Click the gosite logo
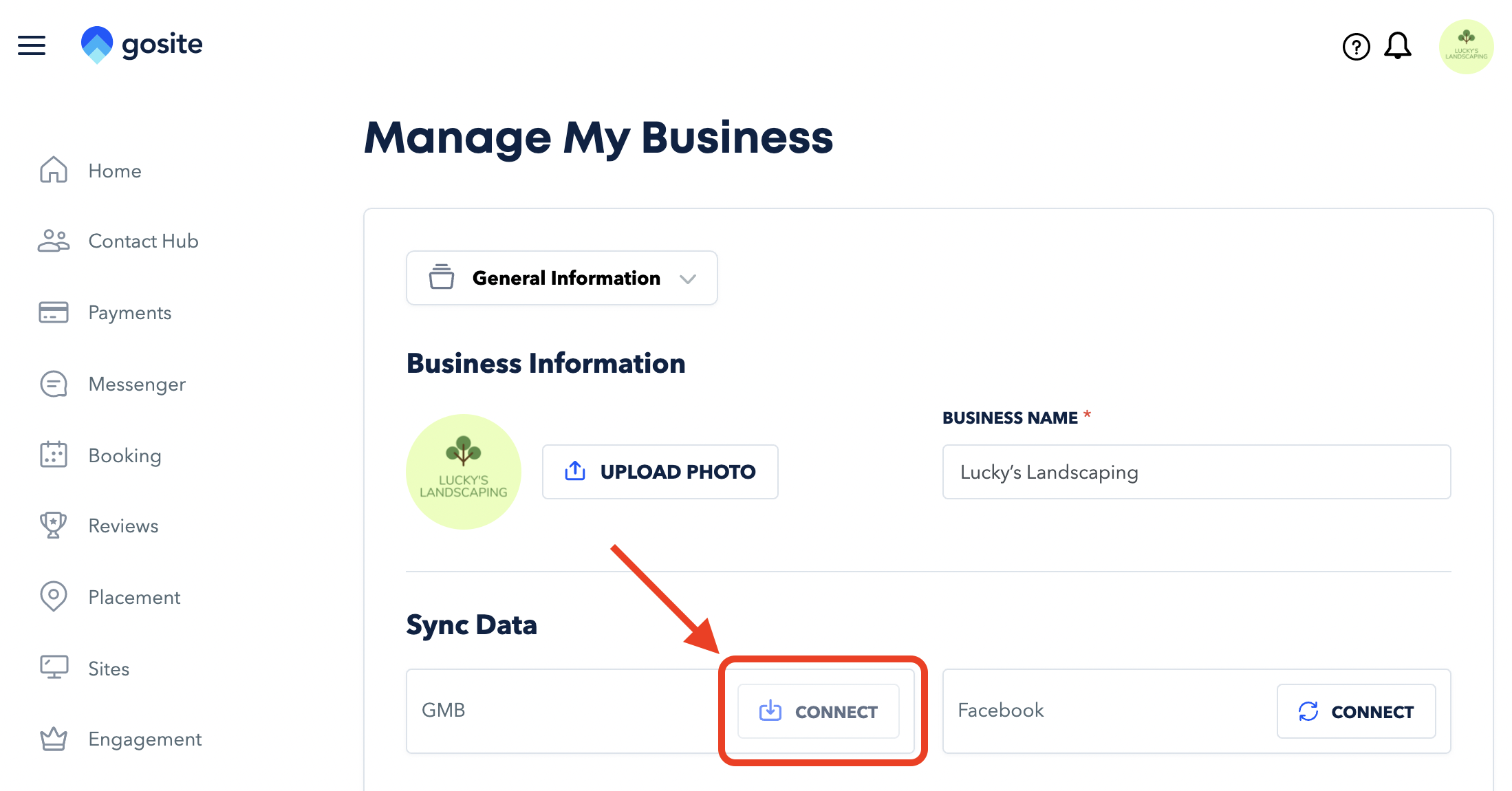Screen dimensions: 1512x791 [x=142, y=44]
